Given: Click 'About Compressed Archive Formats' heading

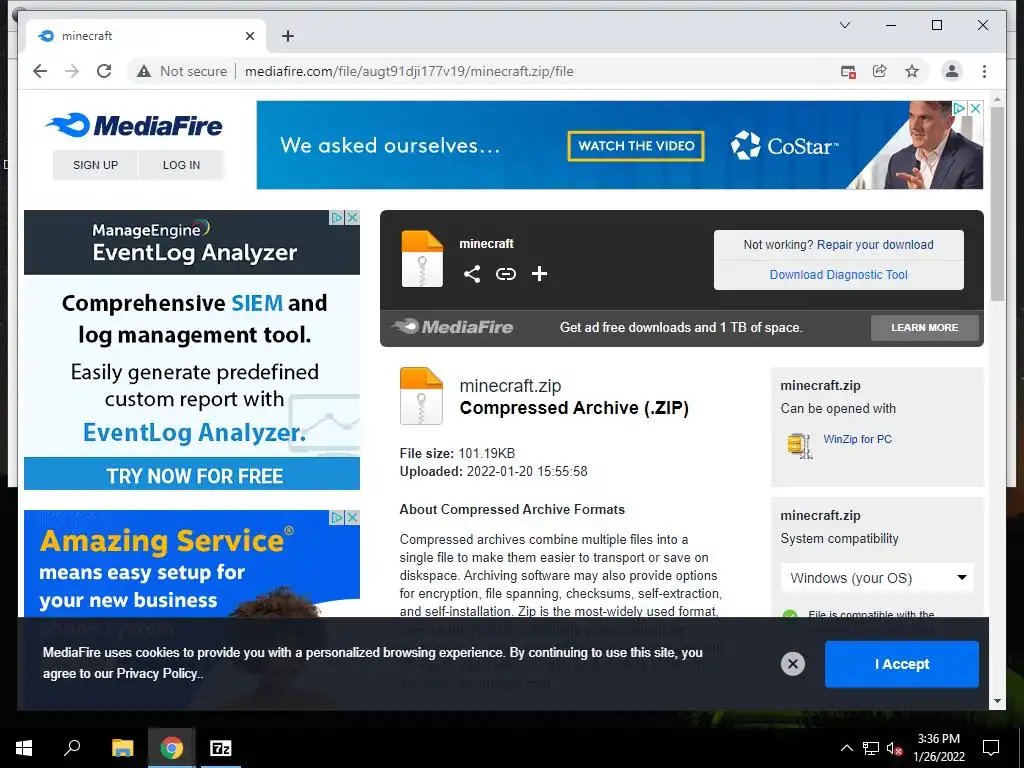Looking at the screenshot, I should tap(512, 509).
